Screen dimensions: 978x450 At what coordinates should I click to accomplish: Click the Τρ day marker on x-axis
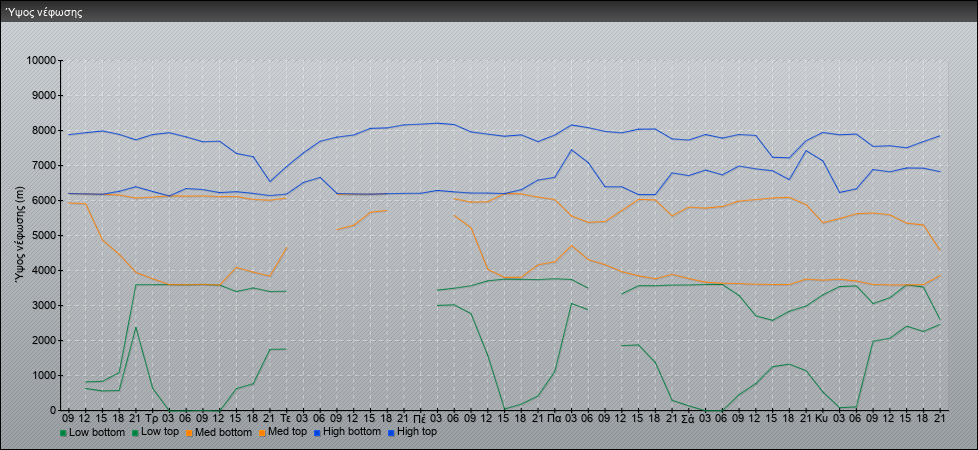click(152, 419)
